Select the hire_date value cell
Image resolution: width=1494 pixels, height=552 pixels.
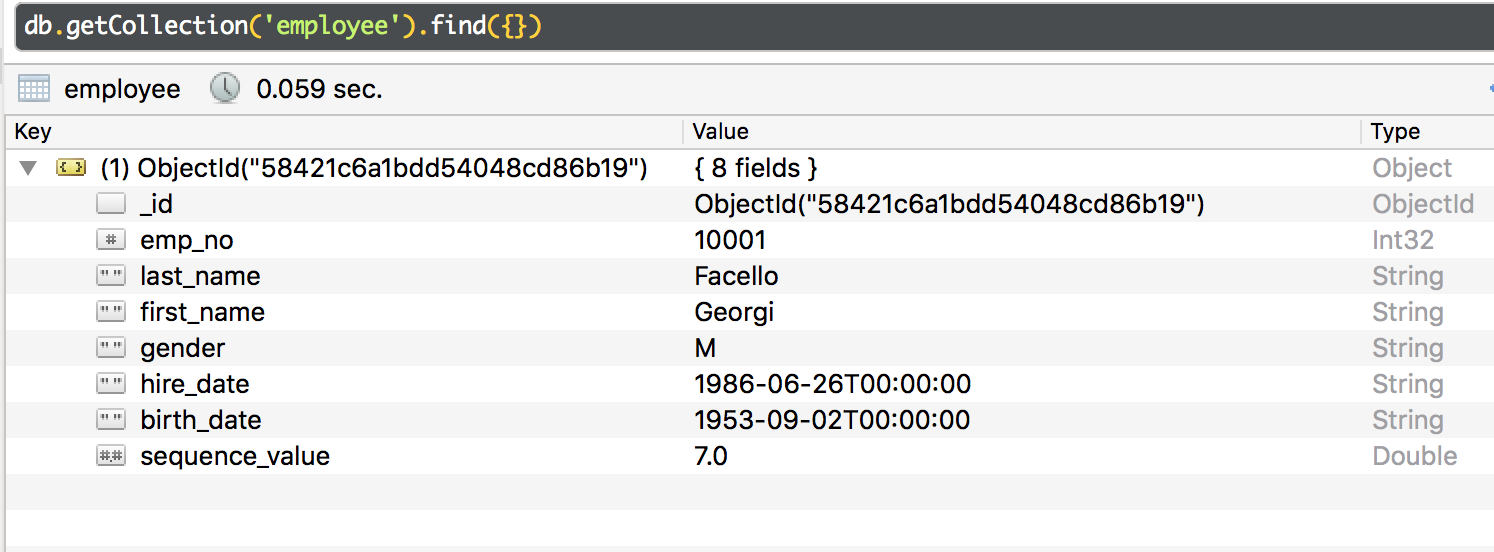tap(832, 384)
